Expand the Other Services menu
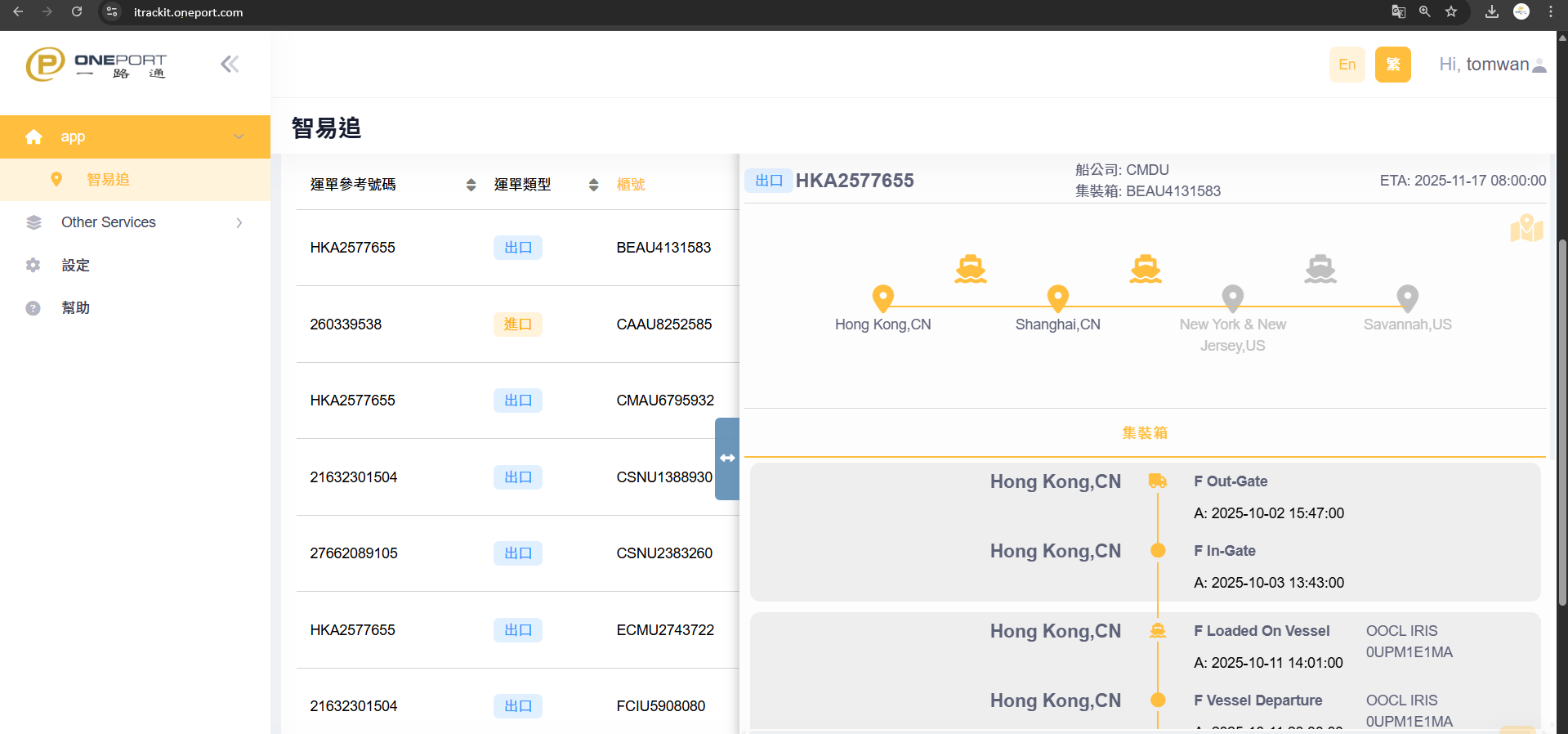 point(135,222)
